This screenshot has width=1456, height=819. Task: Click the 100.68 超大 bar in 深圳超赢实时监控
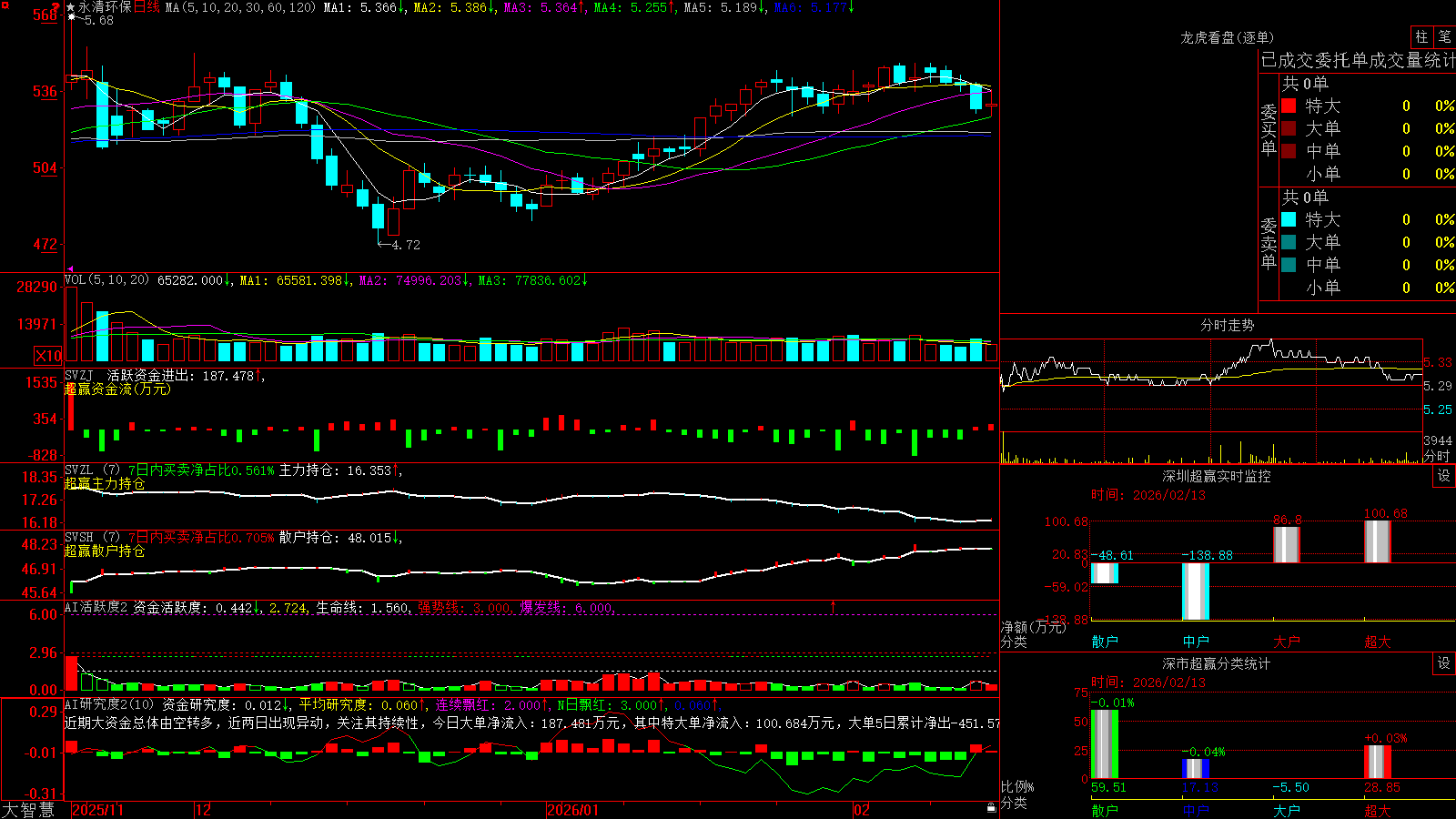tap(1378, 541)
